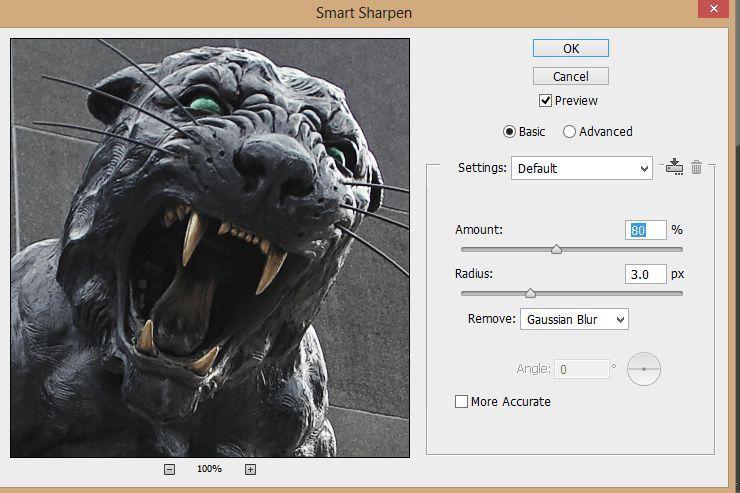Open the Settings Default dropdown
740x493 pixels.
pos(581,168)
